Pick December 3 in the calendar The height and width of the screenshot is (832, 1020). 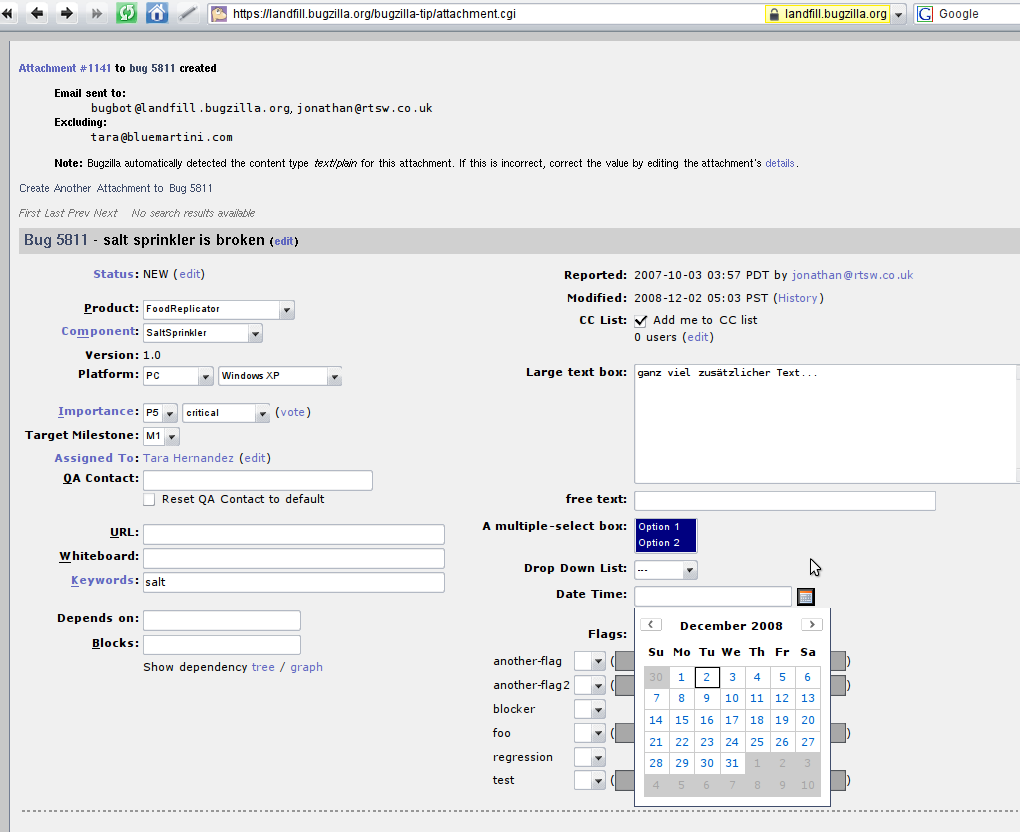click(732, 677)
